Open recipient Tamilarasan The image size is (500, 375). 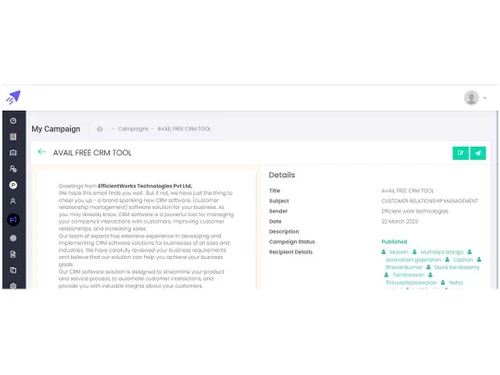pyautogui.click(x=408, y=275)
